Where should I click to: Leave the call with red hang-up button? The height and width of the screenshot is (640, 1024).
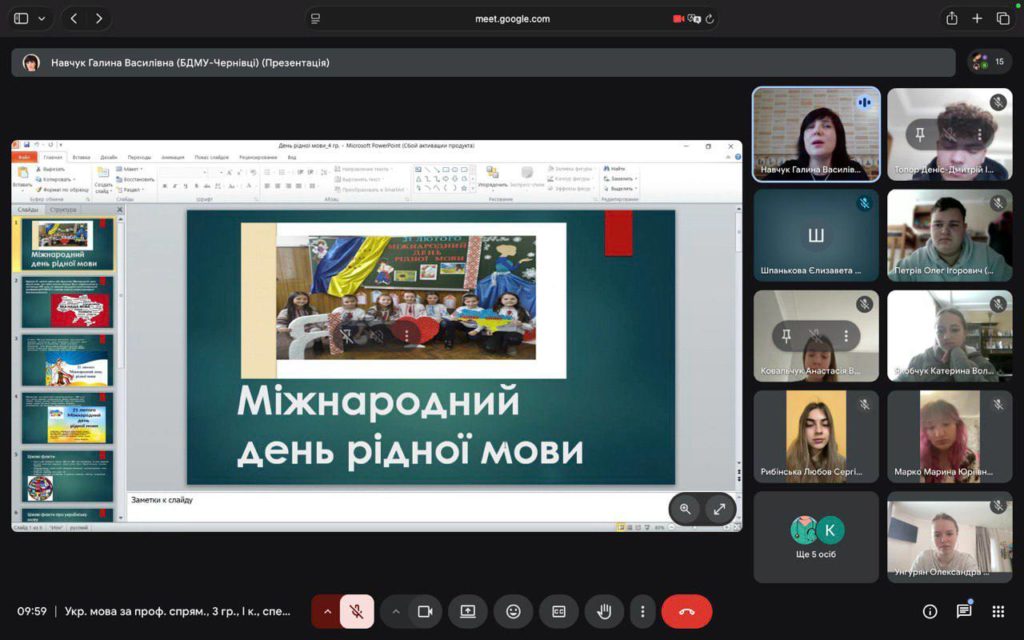tap(687, 611)
